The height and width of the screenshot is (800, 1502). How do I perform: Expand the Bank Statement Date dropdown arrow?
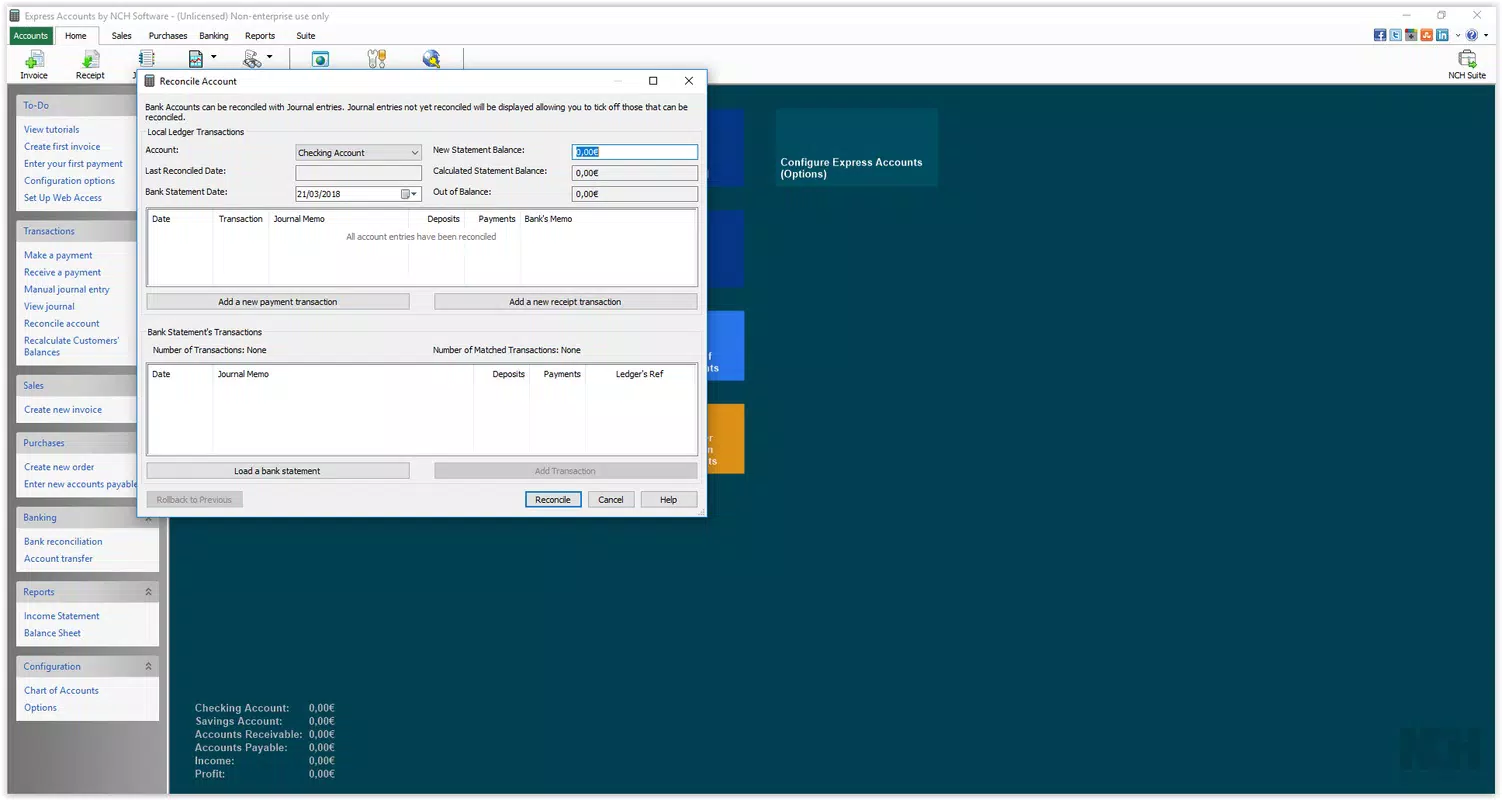[x=415, y=194]
